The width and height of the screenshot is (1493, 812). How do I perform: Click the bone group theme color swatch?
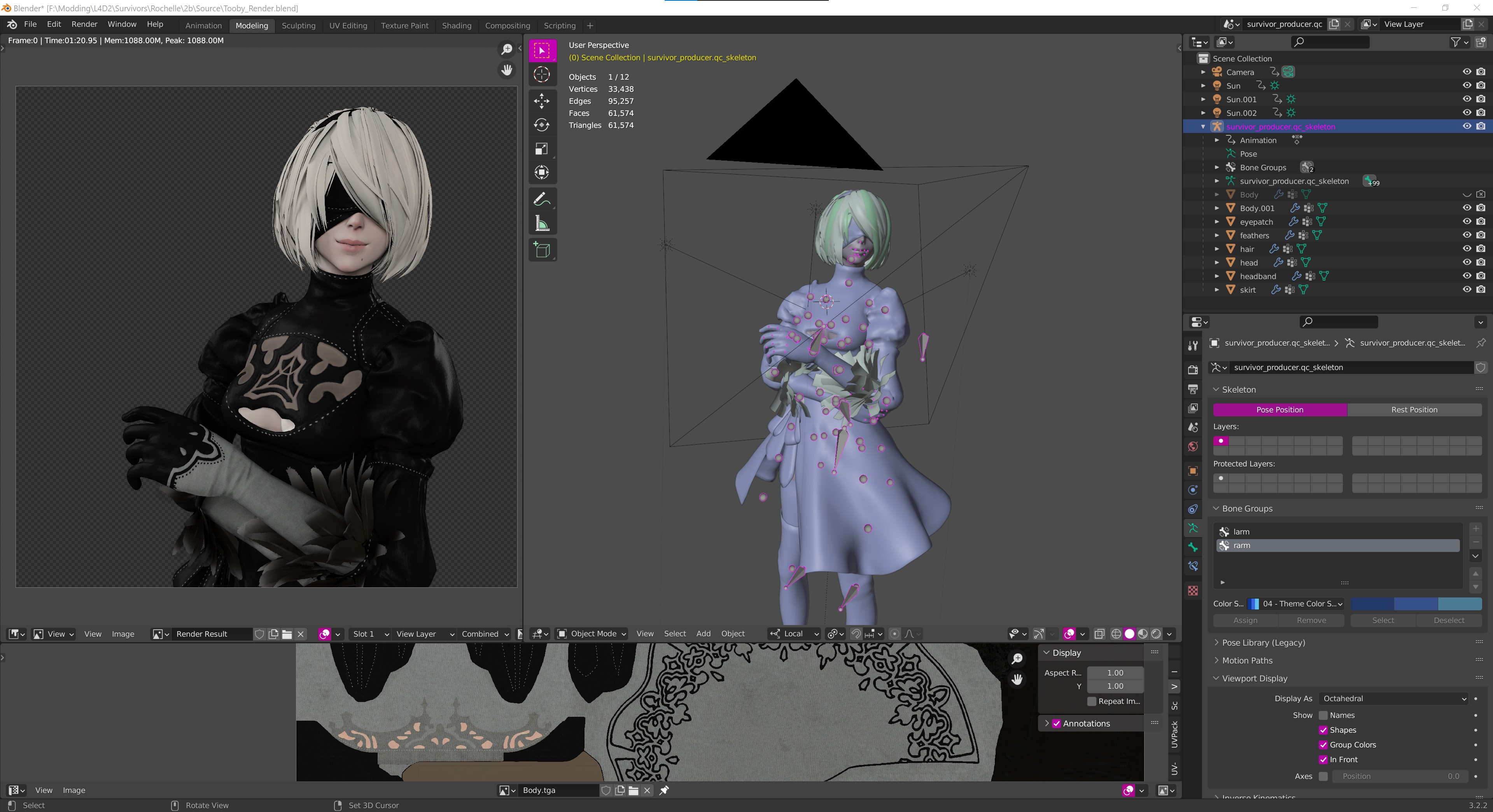[1415, 604]
